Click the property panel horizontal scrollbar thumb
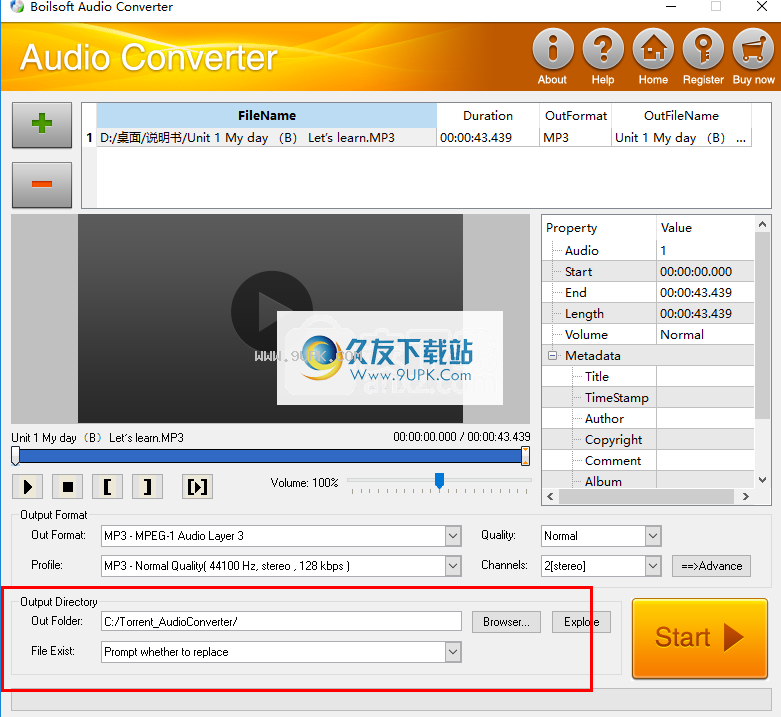The image size is (781, 717). coord(646,496)
